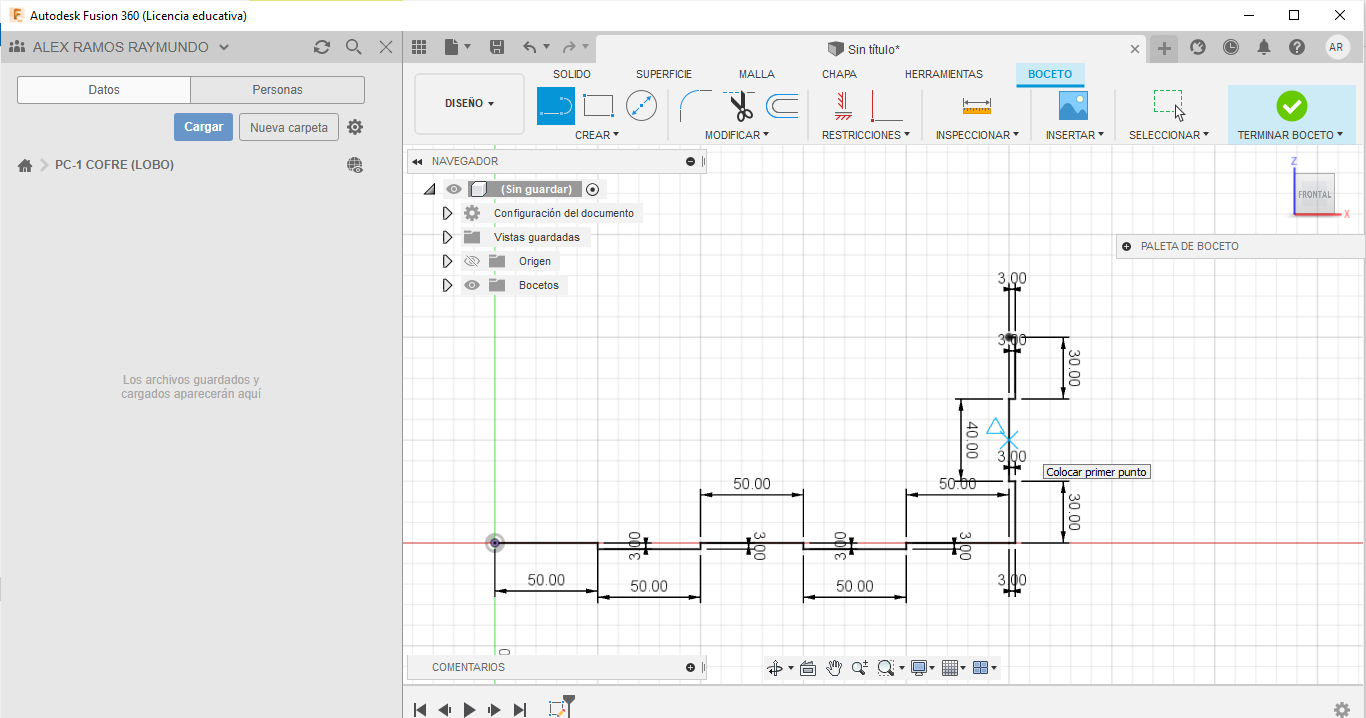Screen dimensions: 1366x718
Task: Expand the Bocetos folder
Action: tap(447, 285)
